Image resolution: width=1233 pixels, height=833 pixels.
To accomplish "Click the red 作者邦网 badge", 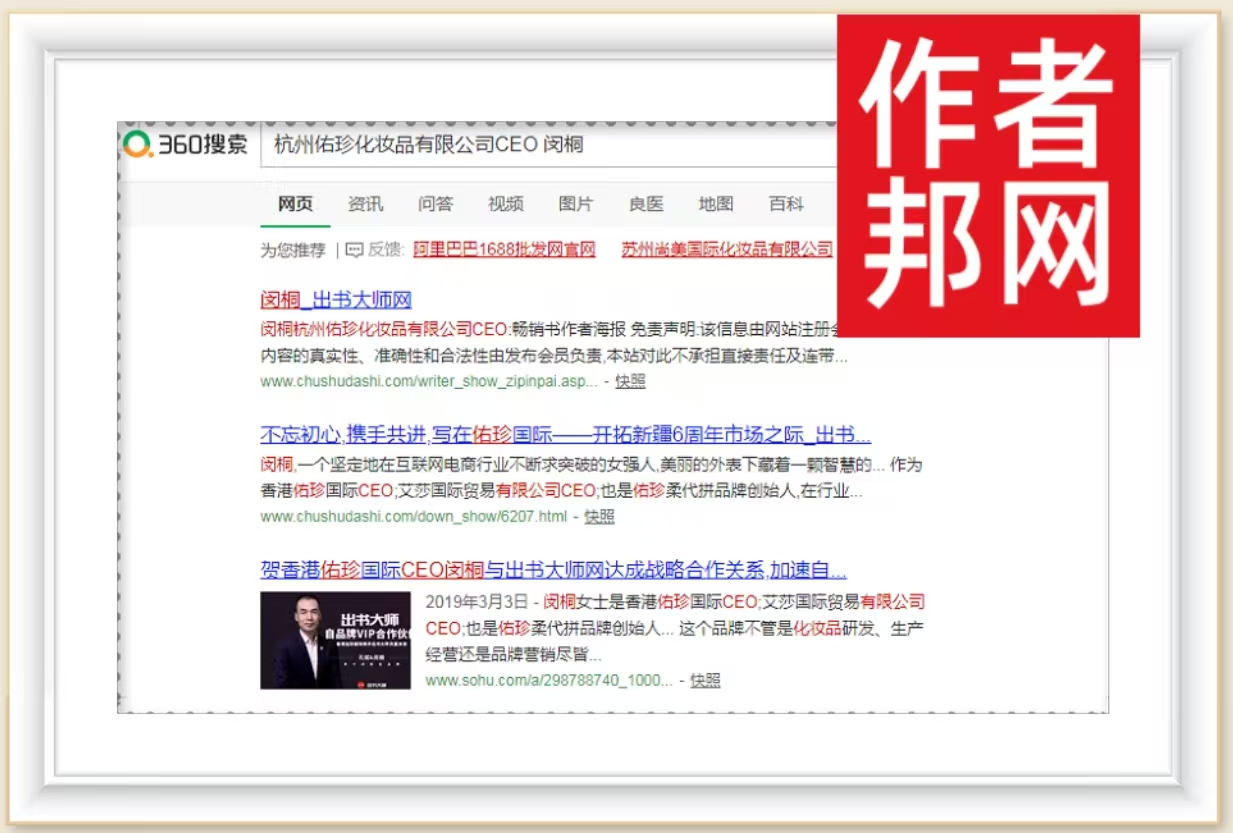I will pyautogui.click(x=988, y=176).
